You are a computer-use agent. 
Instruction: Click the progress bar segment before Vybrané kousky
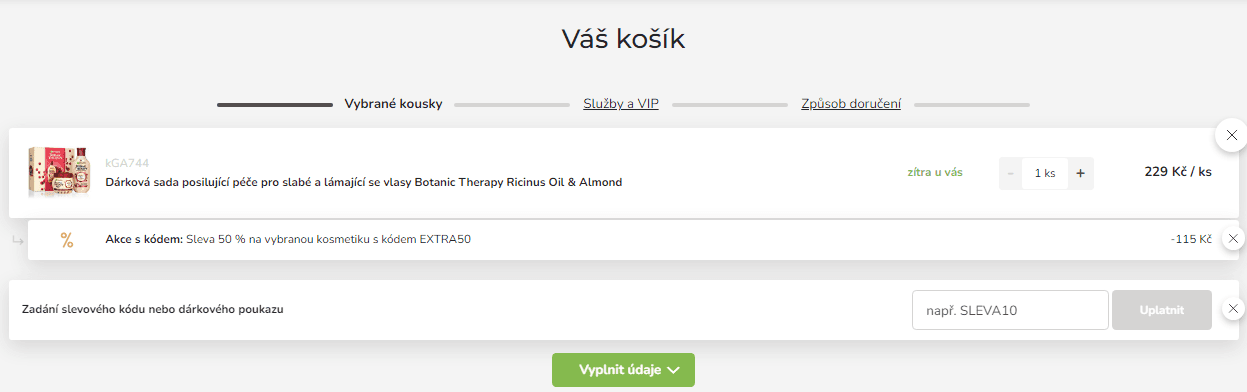click(x=275, y=104)
